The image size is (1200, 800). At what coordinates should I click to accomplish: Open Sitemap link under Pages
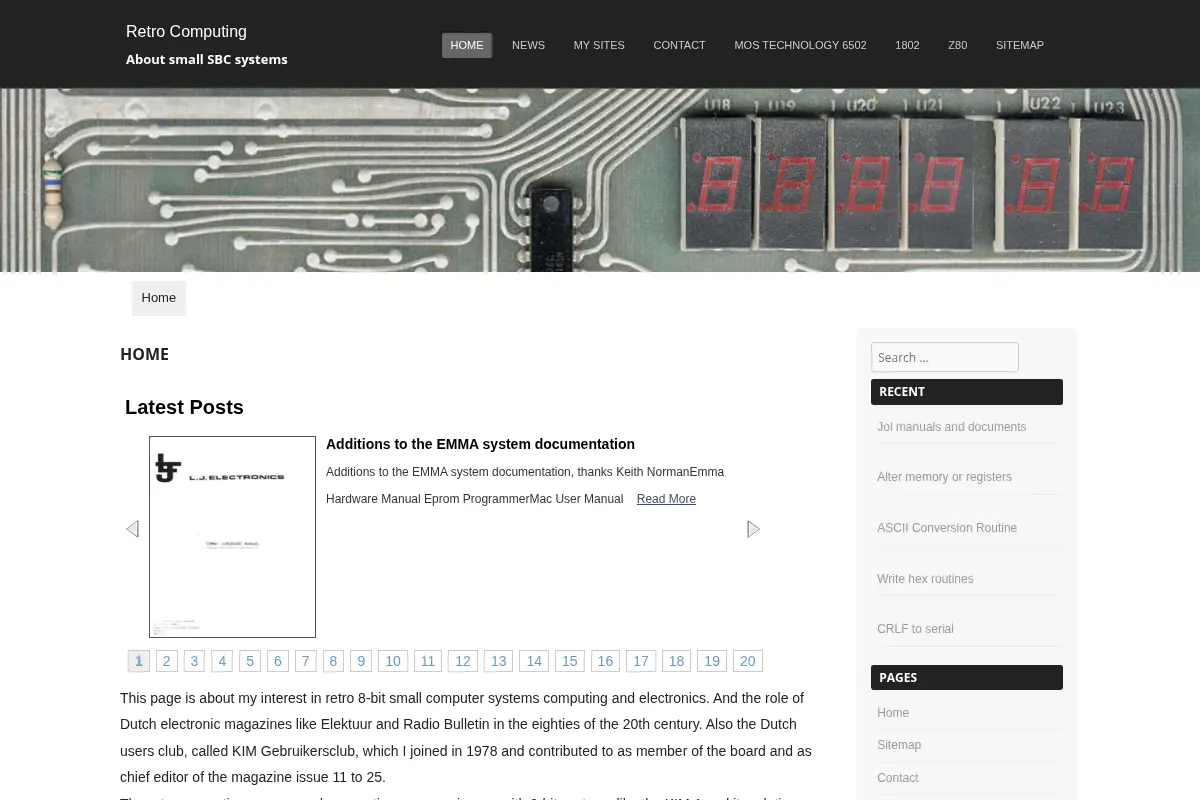[x=899, y=745]
